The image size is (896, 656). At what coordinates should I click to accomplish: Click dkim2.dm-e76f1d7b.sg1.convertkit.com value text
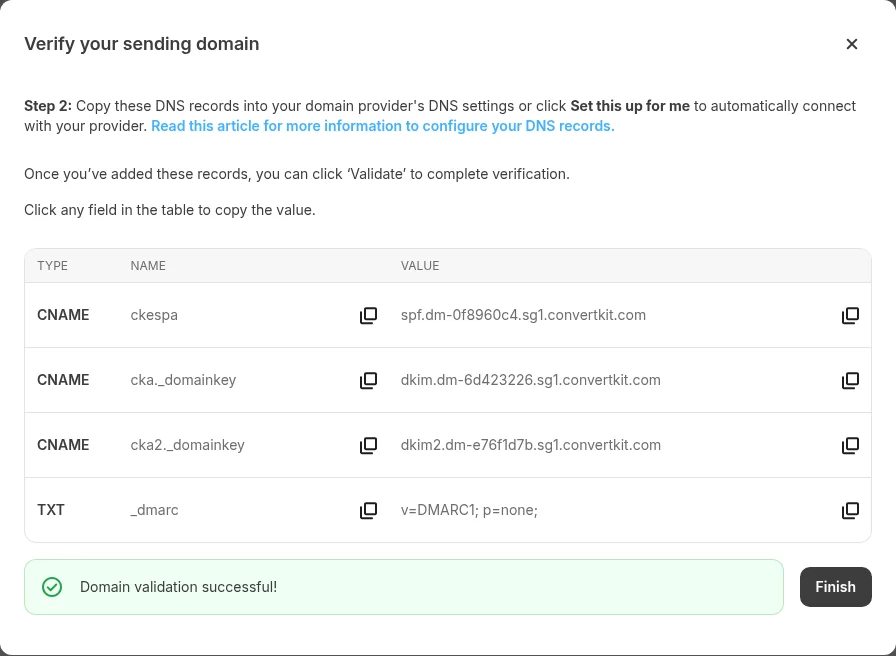(x=530, y=445)
